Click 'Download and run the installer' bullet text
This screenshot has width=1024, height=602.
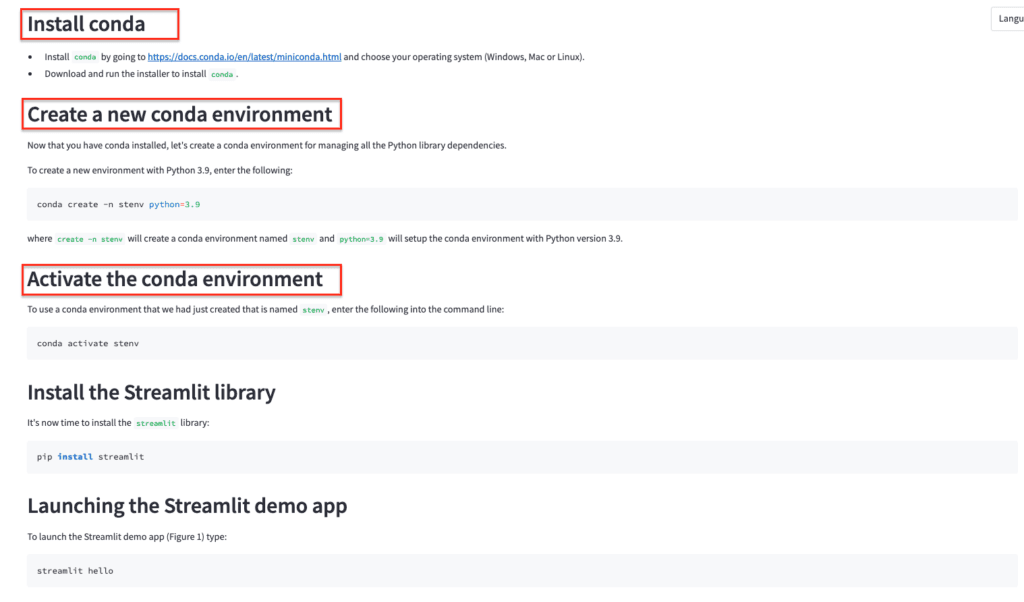pos(125,74)
